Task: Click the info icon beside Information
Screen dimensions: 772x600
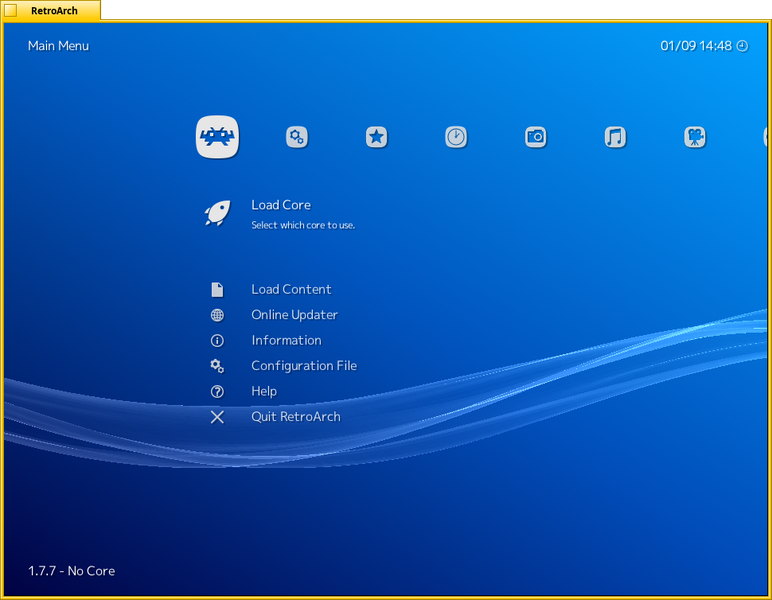Action: [x=217, y=341]
